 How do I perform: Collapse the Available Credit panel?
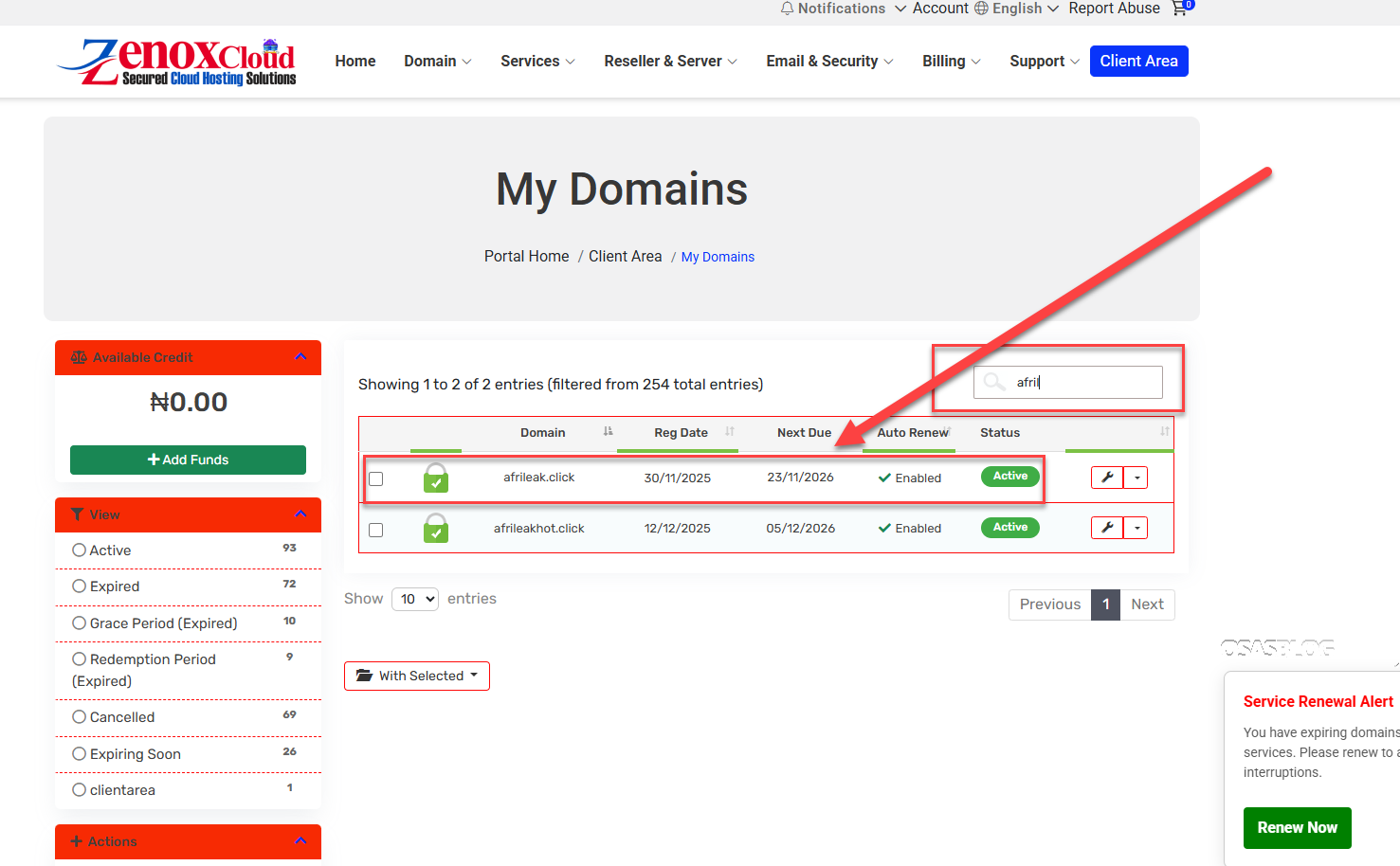point(300,357)
